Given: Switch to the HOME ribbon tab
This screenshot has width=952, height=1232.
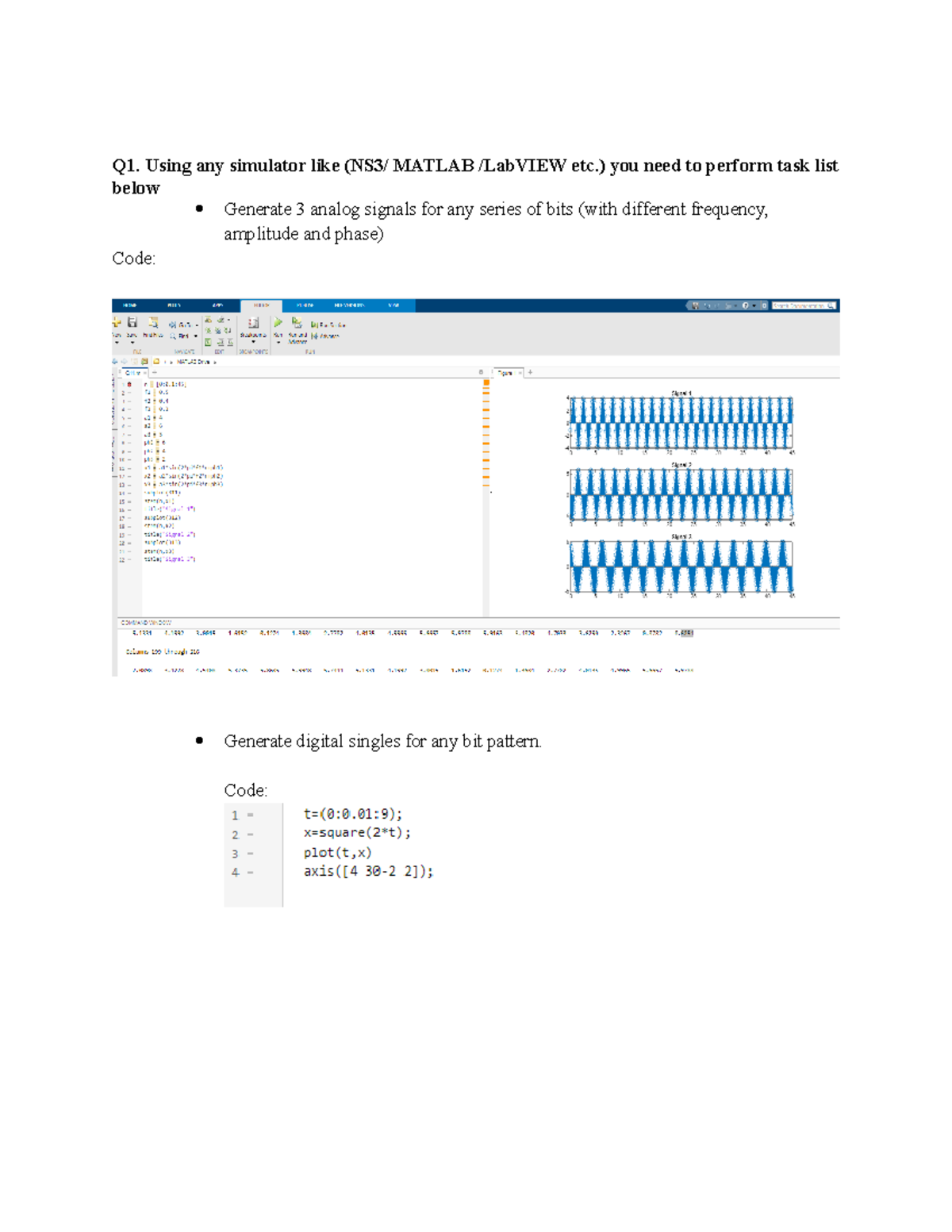Looking at the screenshot, I should click(x=129, y=303).
